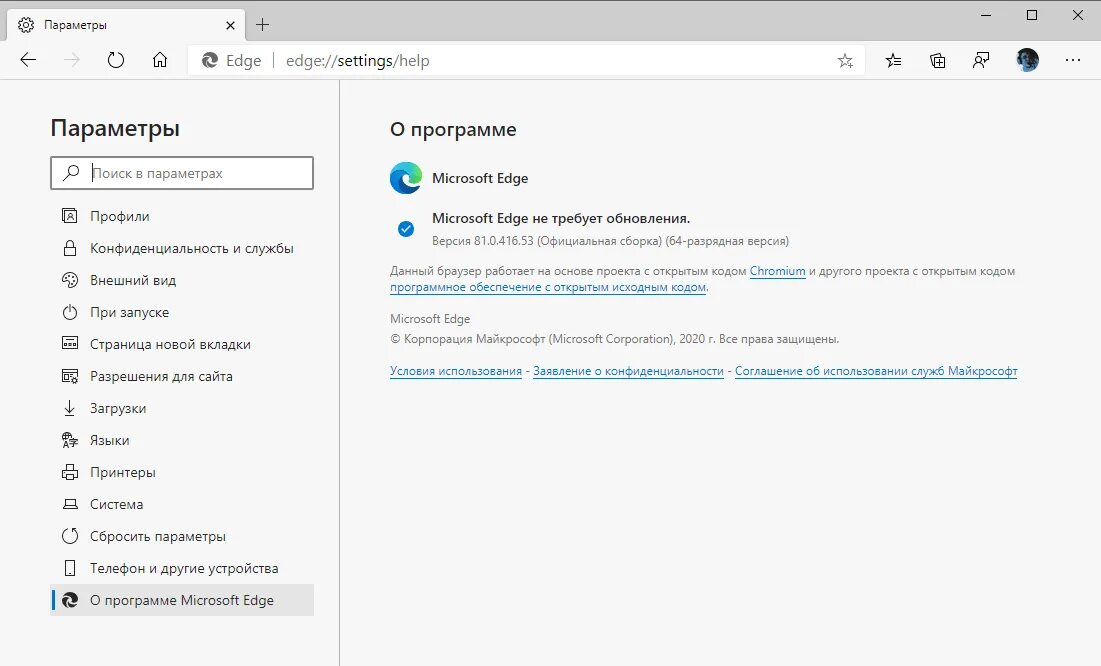Open программное обеспечение с открытым исходным кодом link
The image size is (1101, 666).
tap(548, 287)
